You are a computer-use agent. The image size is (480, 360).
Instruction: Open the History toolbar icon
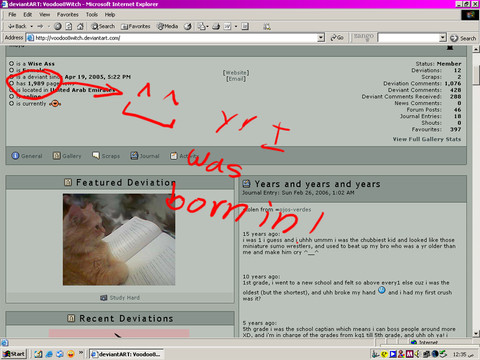click(x=188, y=26)
